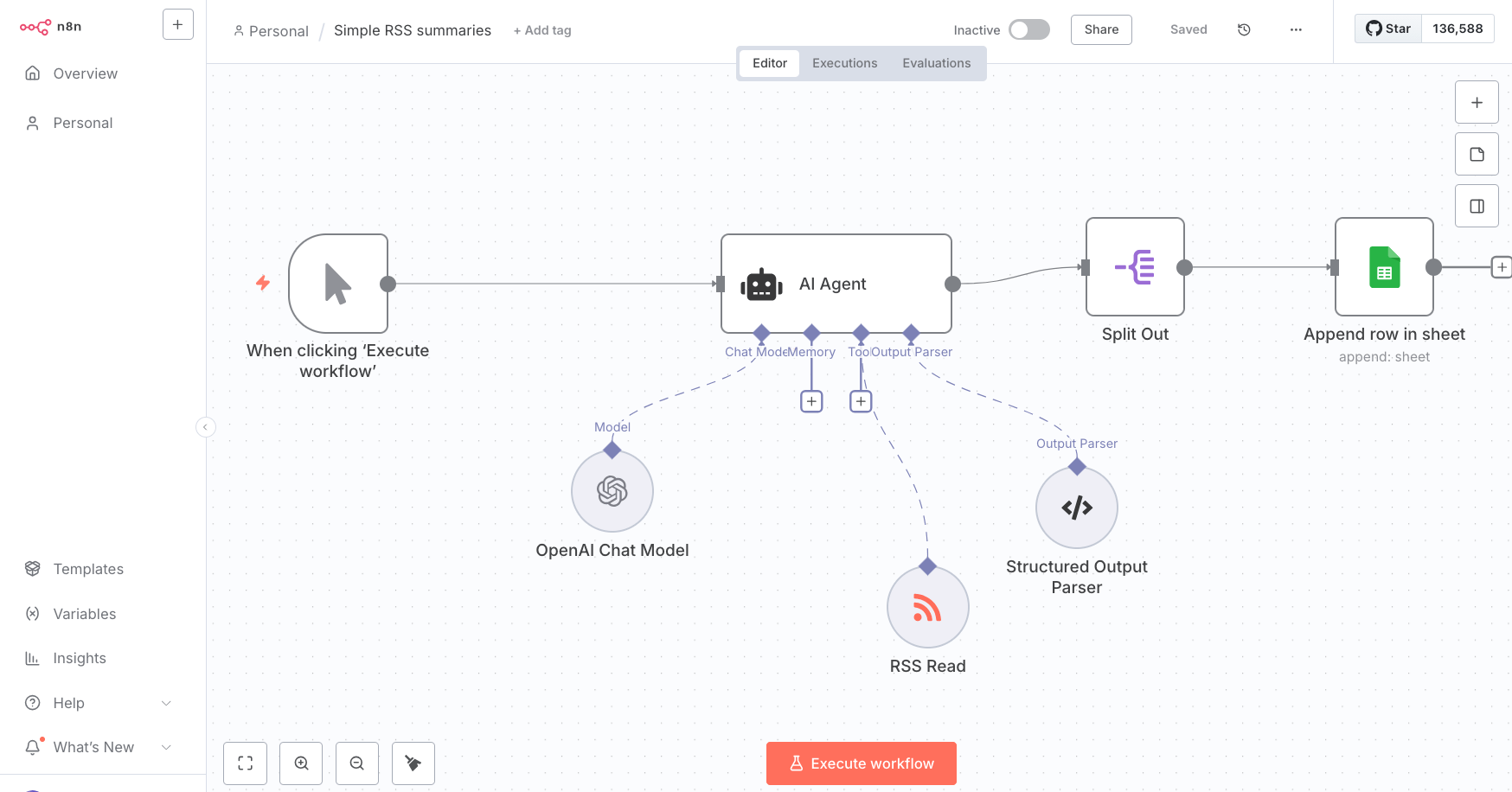Select the RSS Read node
This screenshot has height=792, width=1512.
(927, 607)
